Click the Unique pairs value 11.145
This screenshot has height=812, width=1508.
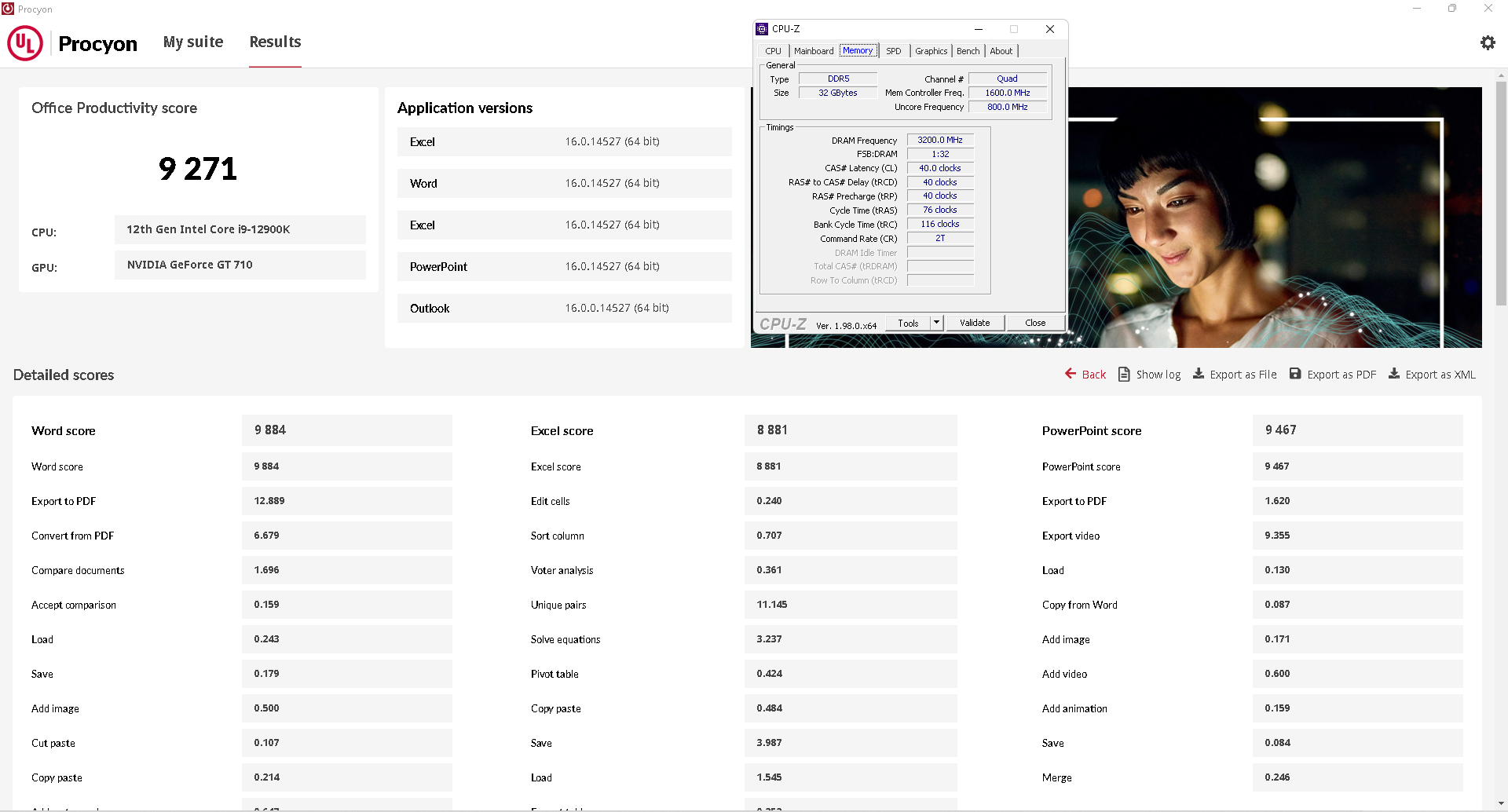851,605
